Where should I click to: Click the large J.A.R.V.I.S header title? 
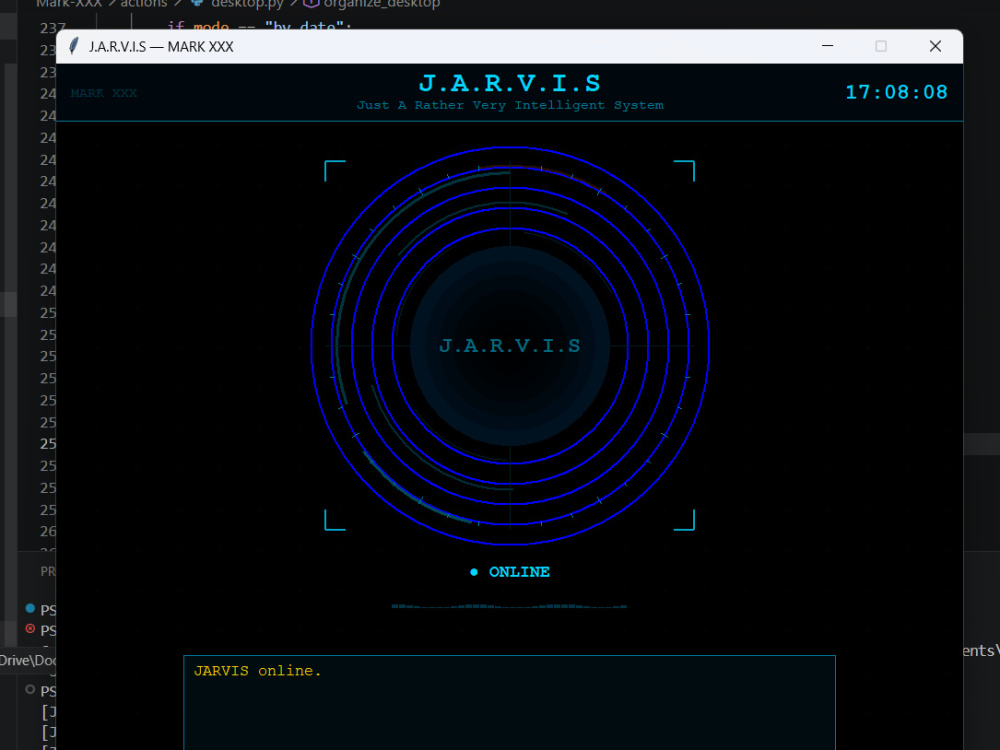pyautogui.click(x=510, y=83)
